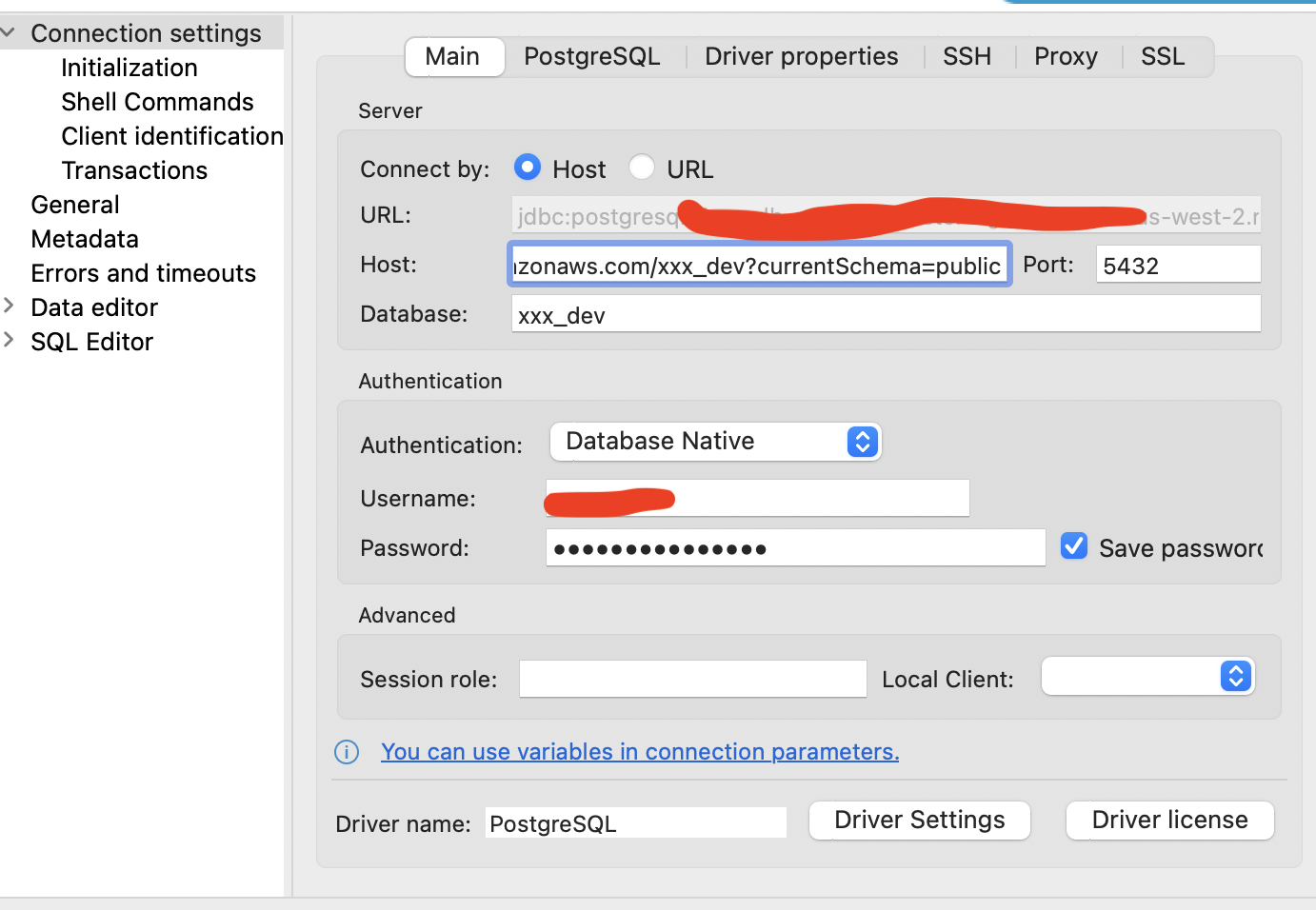This screenshot has height=910, width=1316.
Task: Open the Authentication type selector arrows
Action: 862,442
